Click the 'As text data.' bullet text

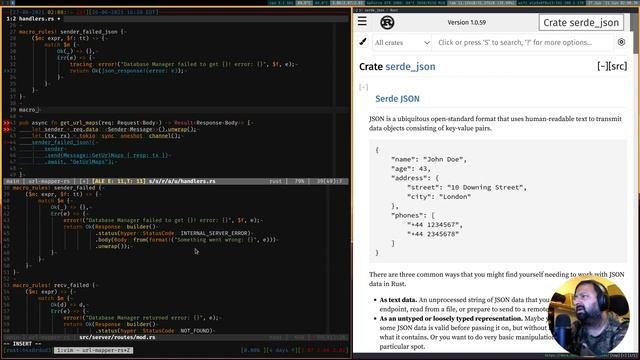pos(398,300)
